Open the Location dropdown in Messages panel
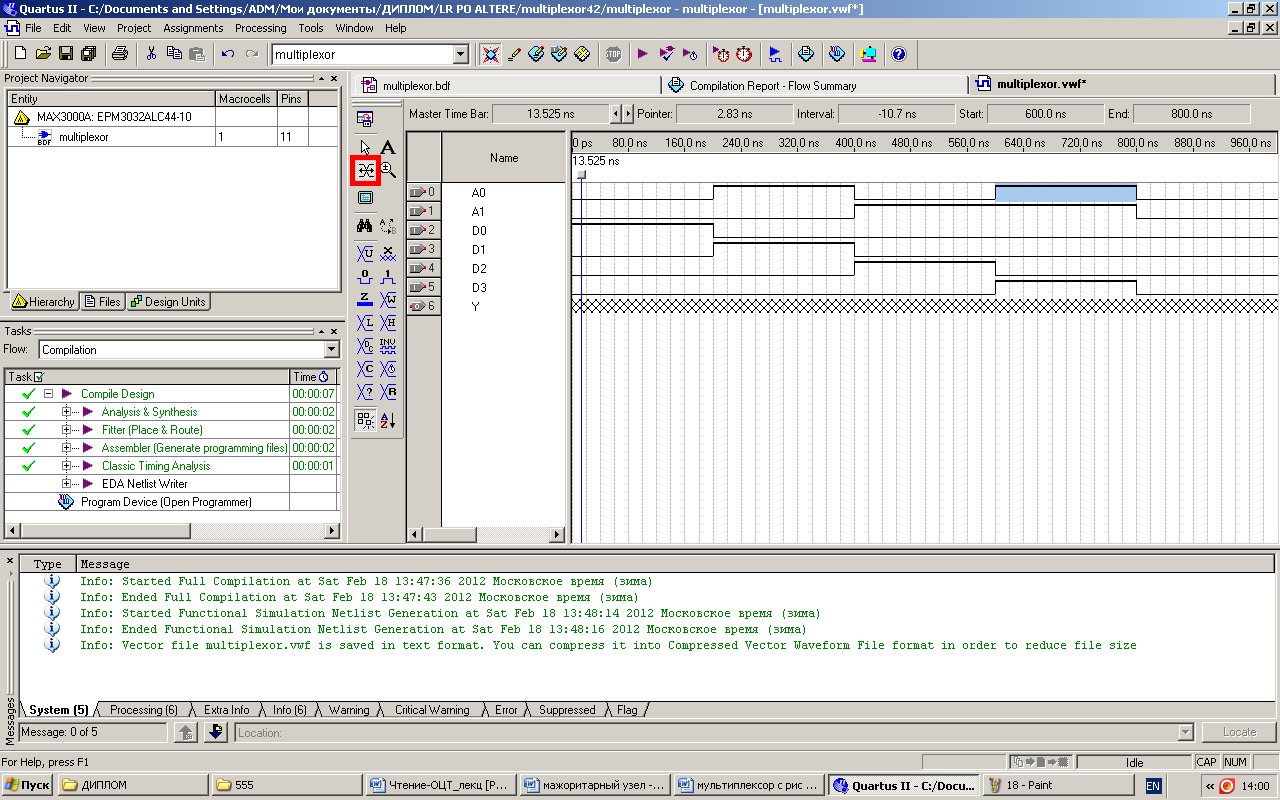Image resolution: width=1280 pixels, height=800 pixels. coord(1186,733)
